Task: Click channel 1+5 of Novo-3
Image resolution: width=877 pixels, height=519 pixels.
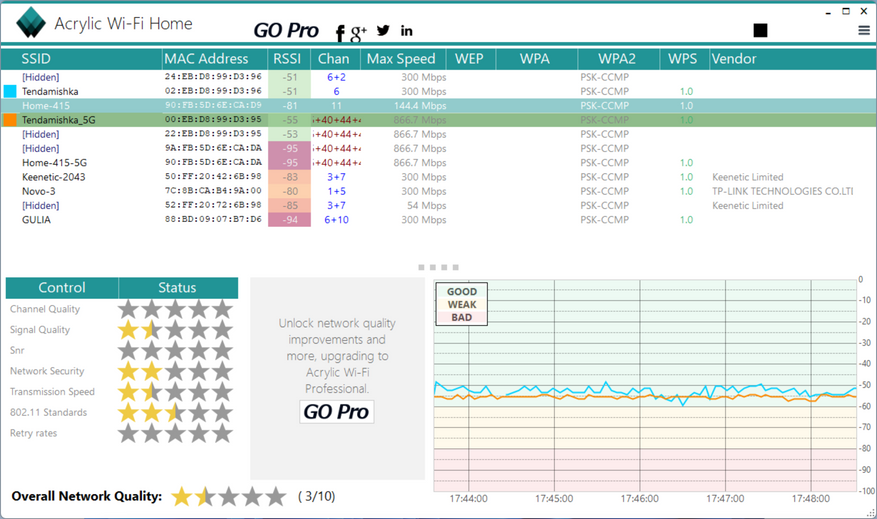Action: (336, 191)
